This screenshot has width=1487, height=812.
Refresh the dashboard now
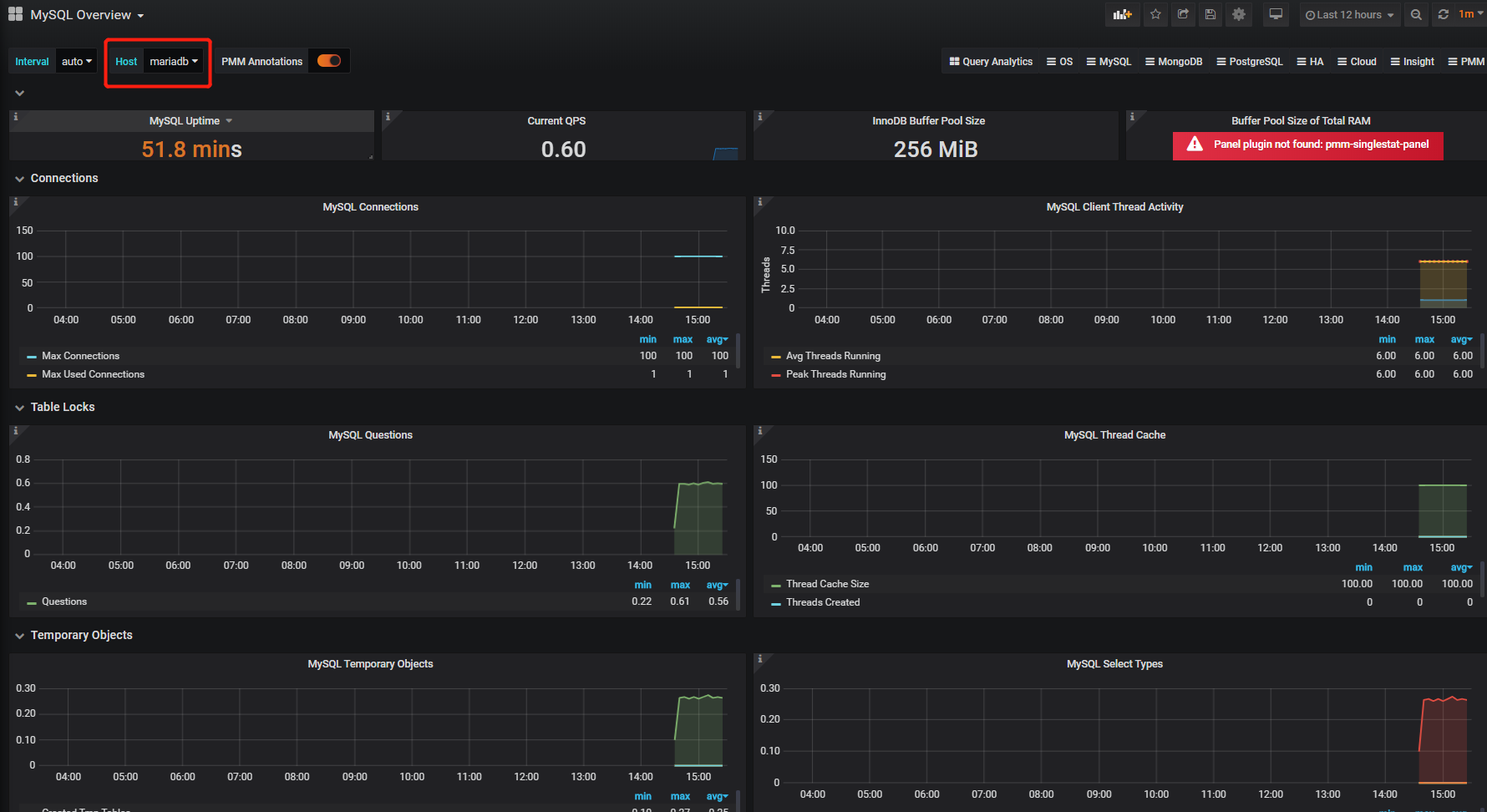click(x=1443, y=15)
